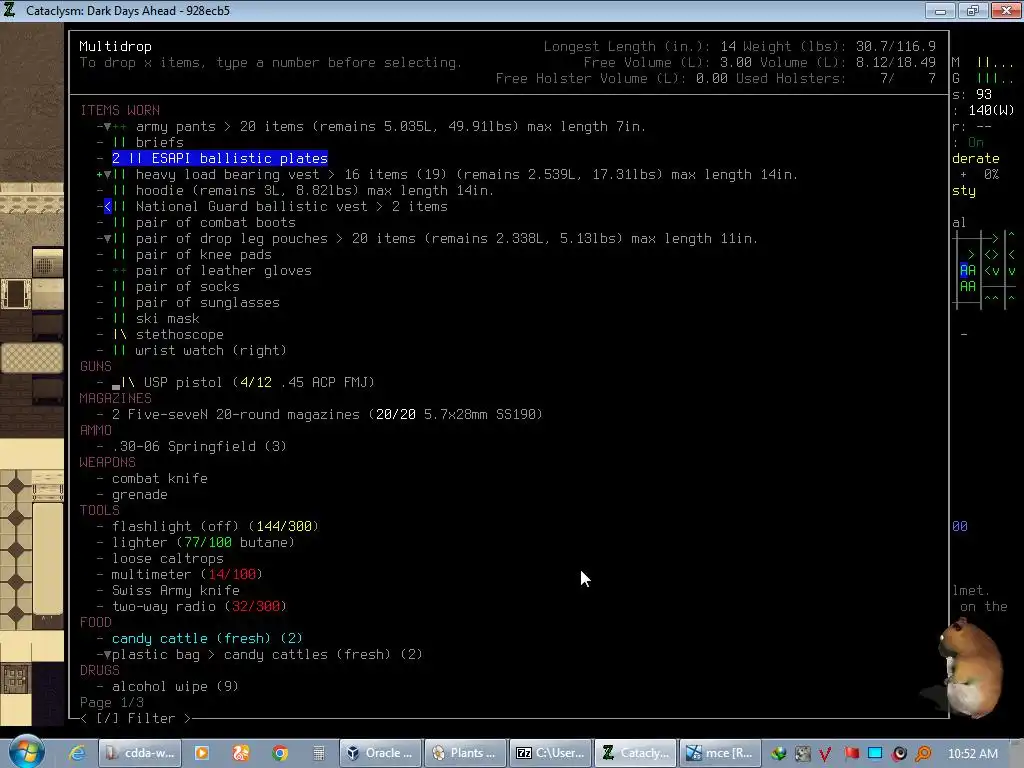Image resolution: width=1024 pixels, height=768 pixels.
Task: Click the Page 1/3 indicator
Action: [x=112, y=703]
